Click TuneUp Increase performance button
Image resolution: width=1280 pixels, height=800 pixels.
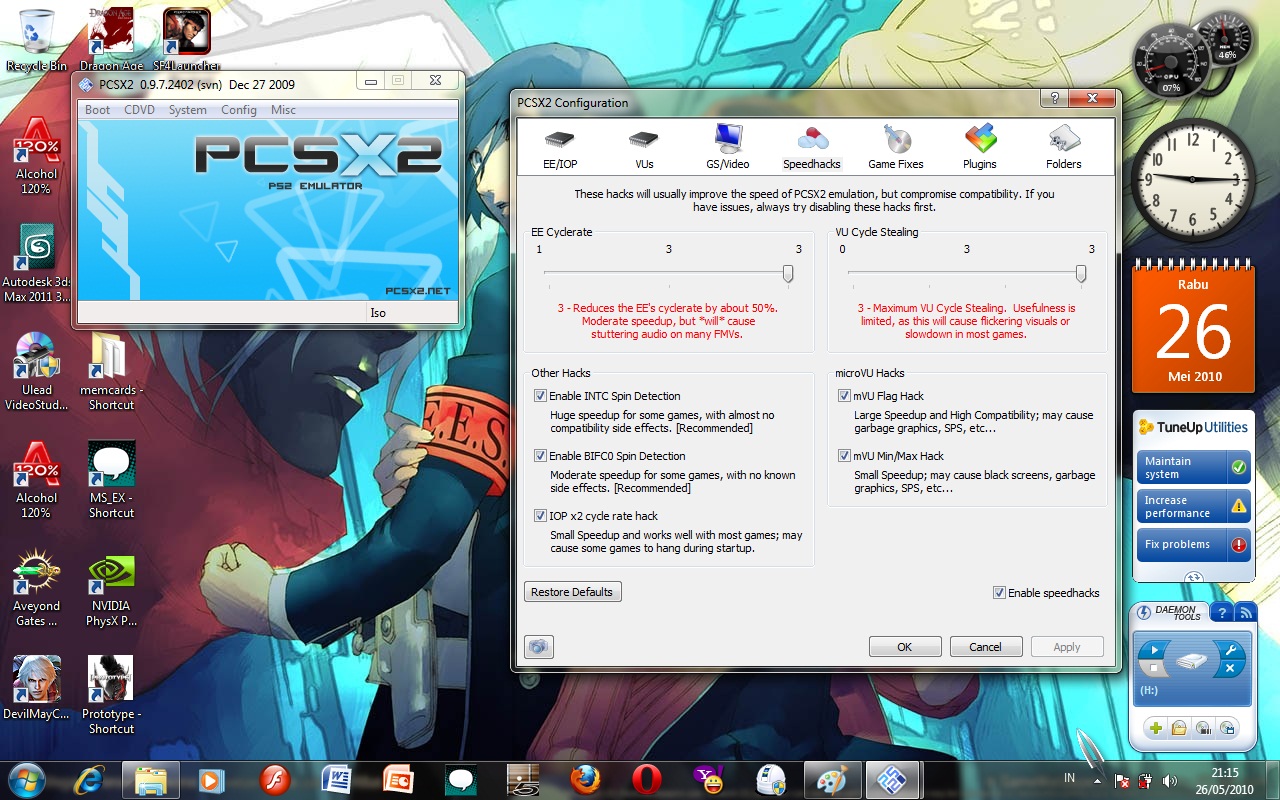coord(1193,506)
